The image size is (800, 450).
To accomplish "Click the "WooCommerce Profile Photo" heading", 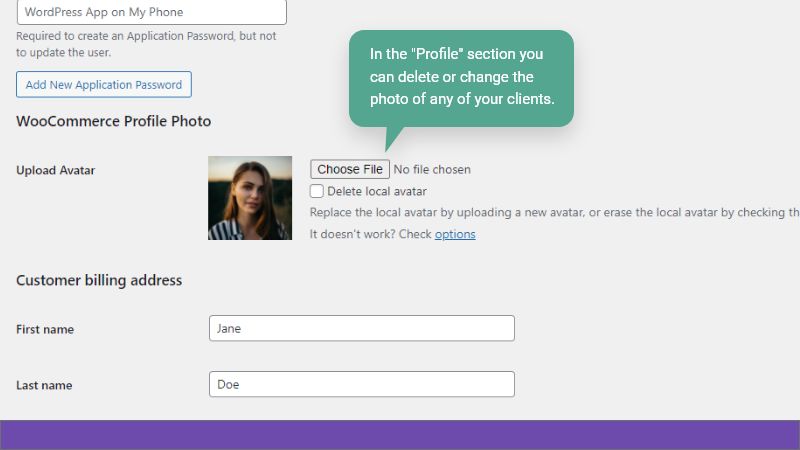I will [114, 121].
